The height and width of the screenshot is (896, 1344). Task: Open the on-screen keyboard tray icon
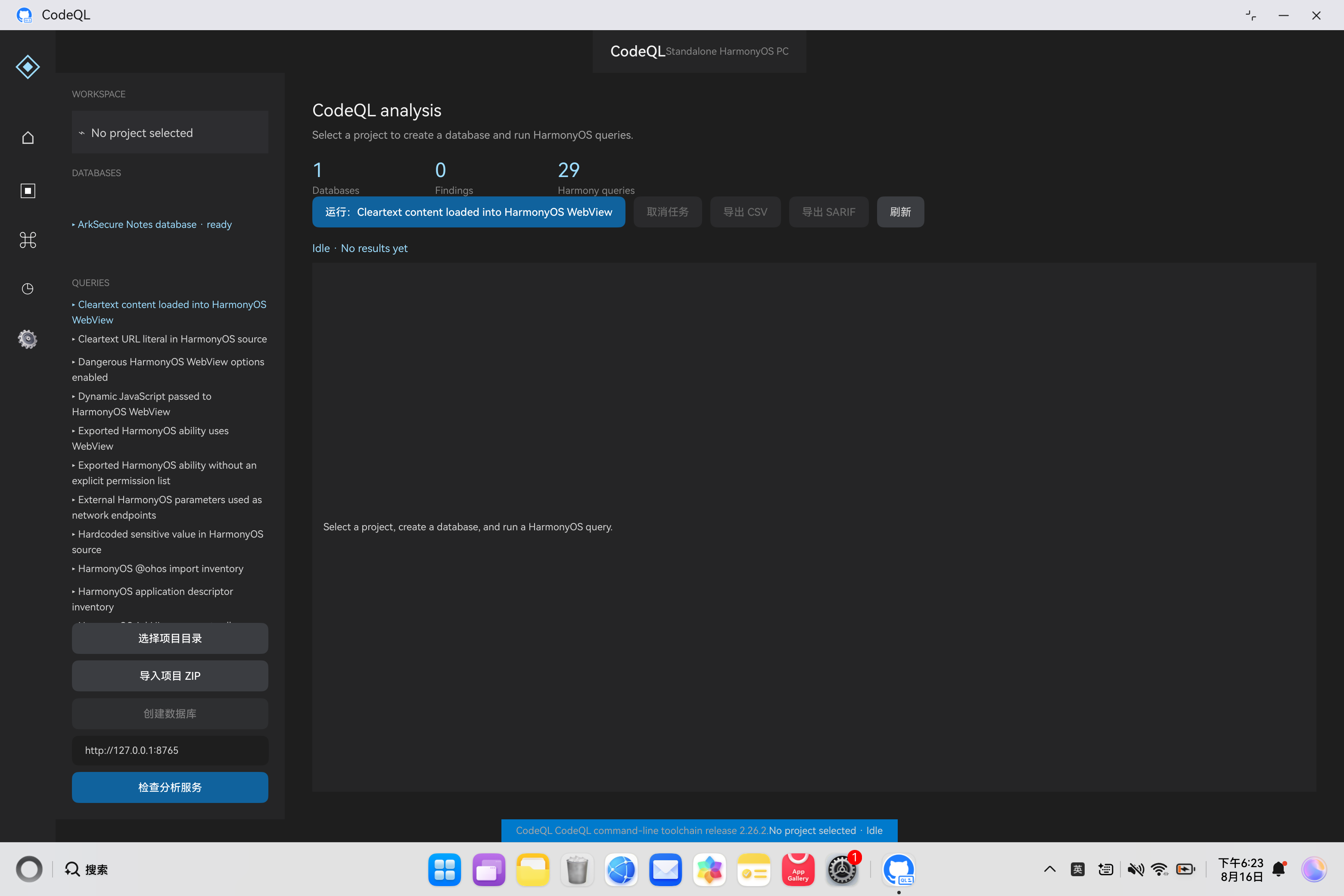coord(1106,869)
